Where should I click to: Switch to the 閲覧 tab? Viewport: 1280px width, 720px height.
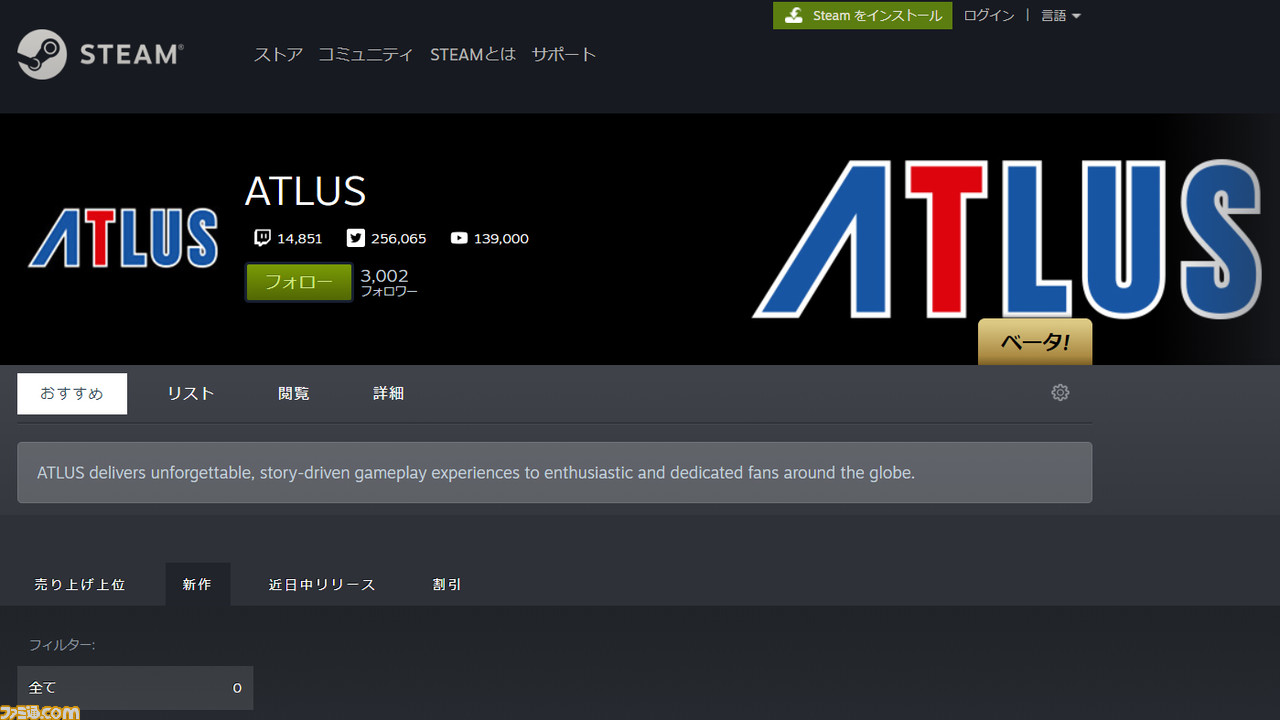[293, 393]
